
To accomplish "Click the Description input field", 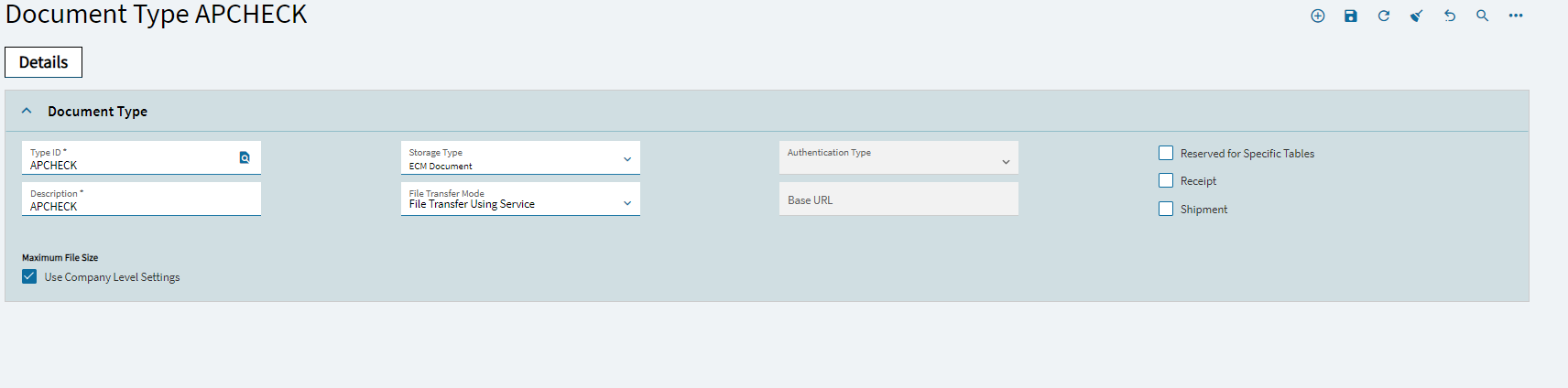I will 141,199.
